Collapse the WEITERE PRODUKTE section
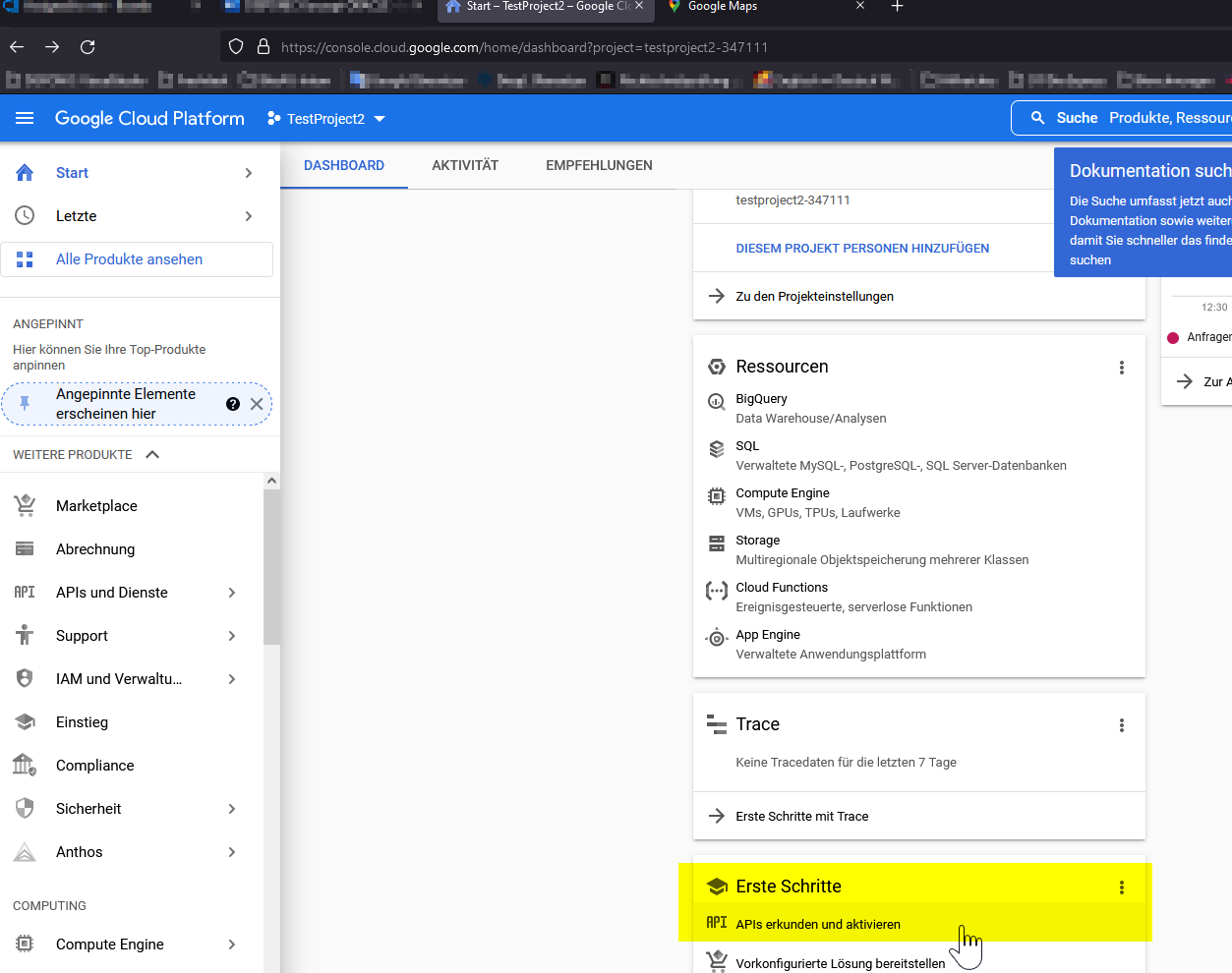 coord(152,455)
